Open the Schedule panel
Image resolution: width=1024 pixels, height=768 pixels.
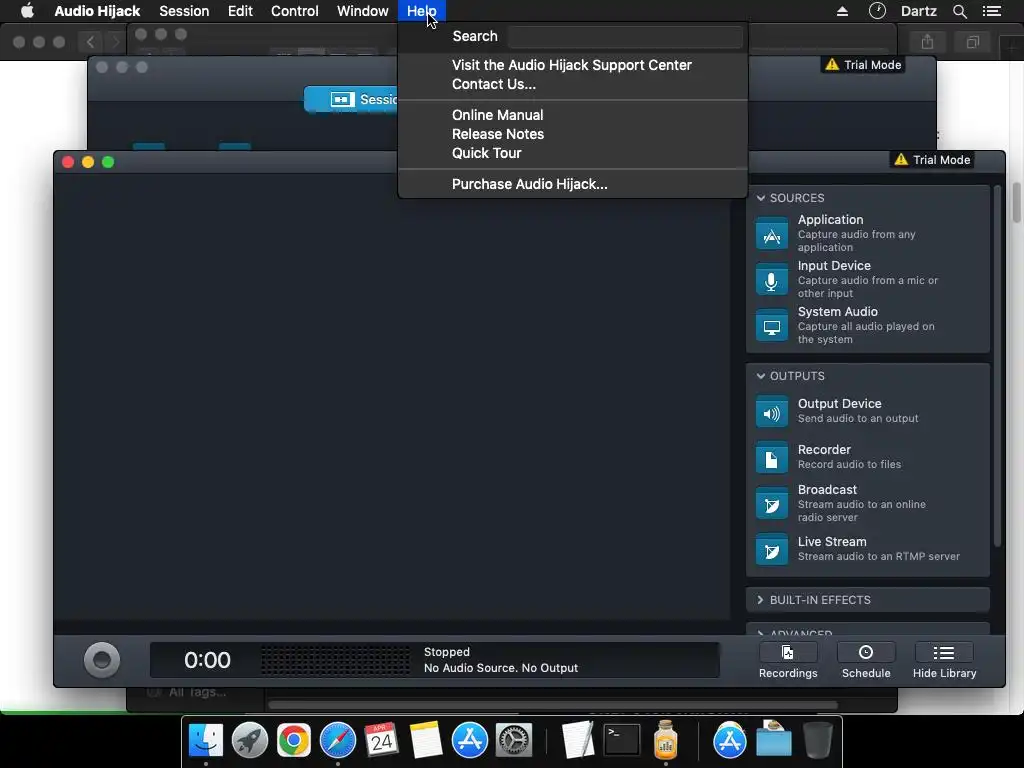tap(866, 660)
